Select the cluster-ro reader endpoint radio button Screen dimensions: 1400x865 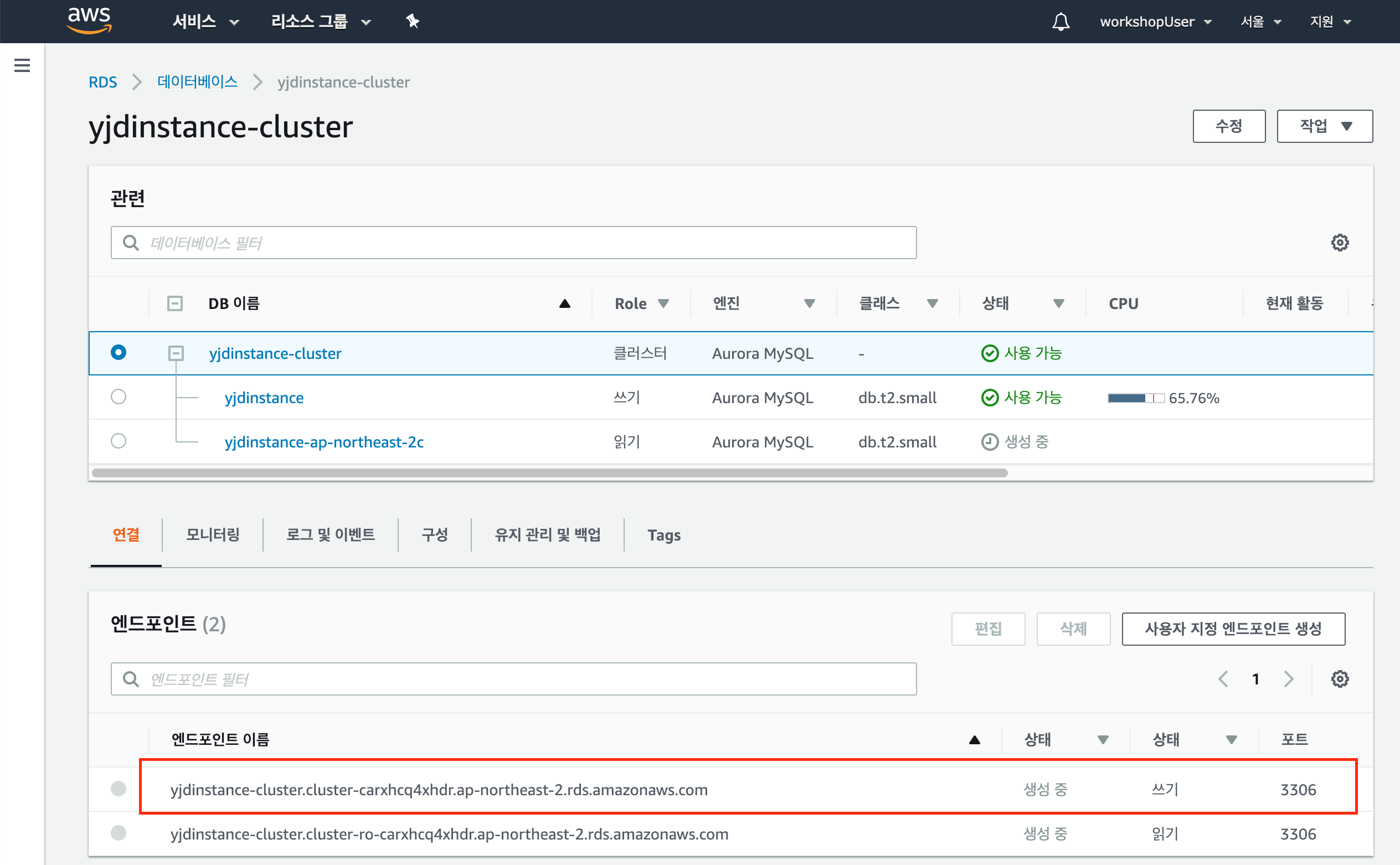tap(119, 832)
